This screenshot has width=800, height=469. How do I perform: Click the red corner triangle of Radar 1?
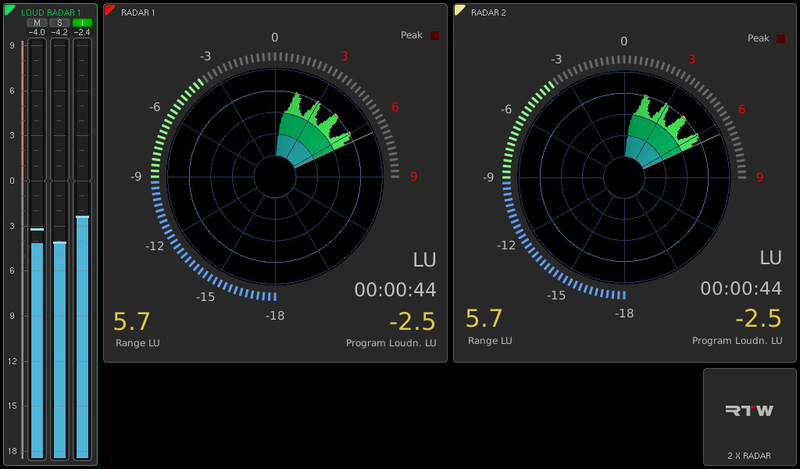[109, 9]
